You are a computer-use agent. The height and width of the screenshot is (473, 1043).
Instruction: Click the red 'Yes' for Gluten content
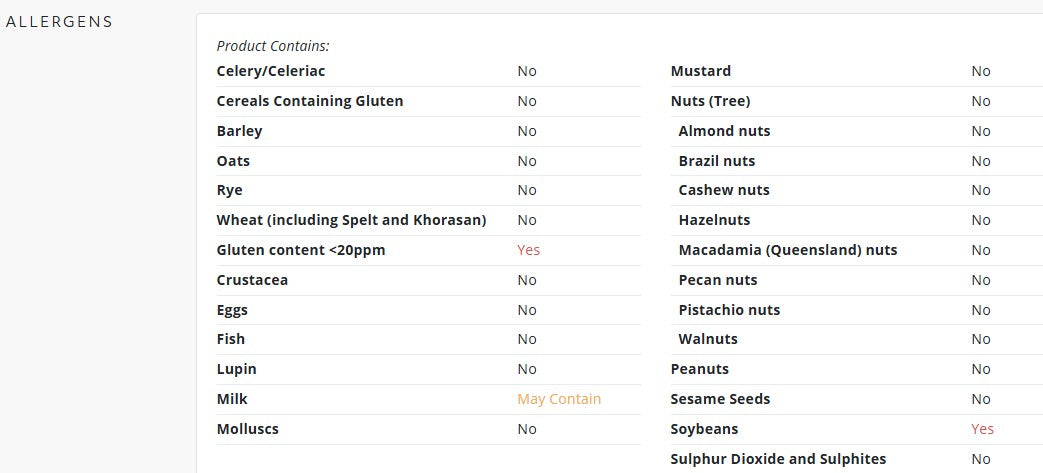(528, 250)
